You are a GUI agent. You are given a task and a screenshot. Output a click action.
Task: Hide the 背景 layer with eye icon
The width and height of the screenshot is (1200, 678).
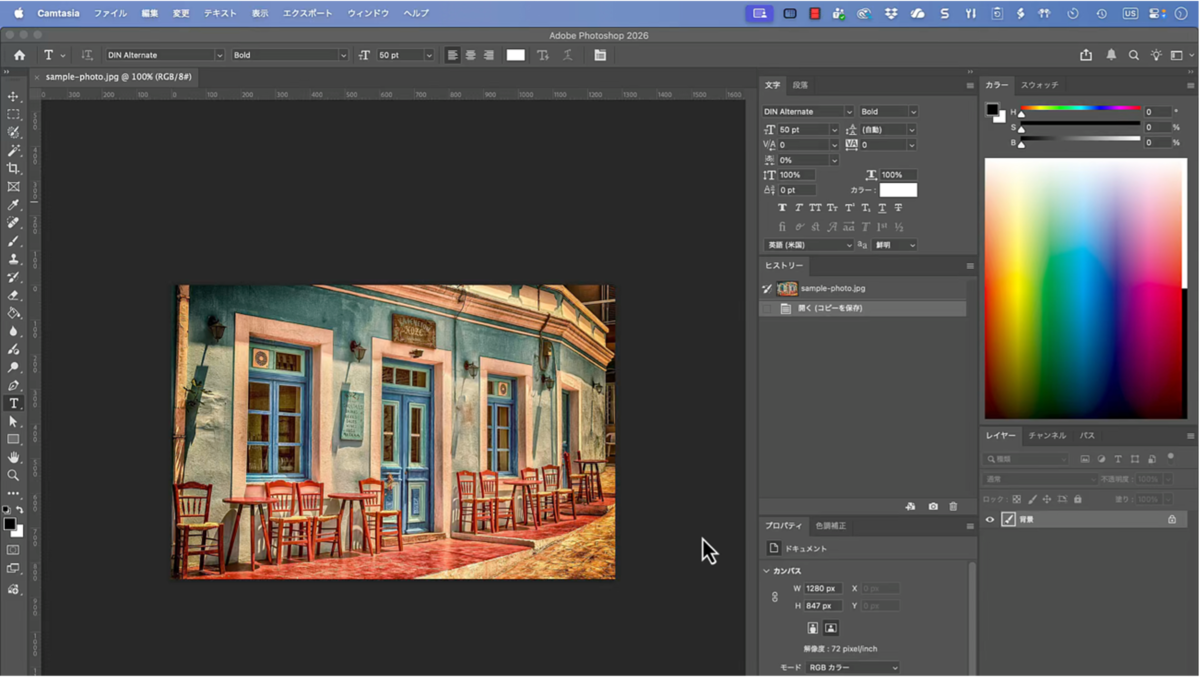990,519
